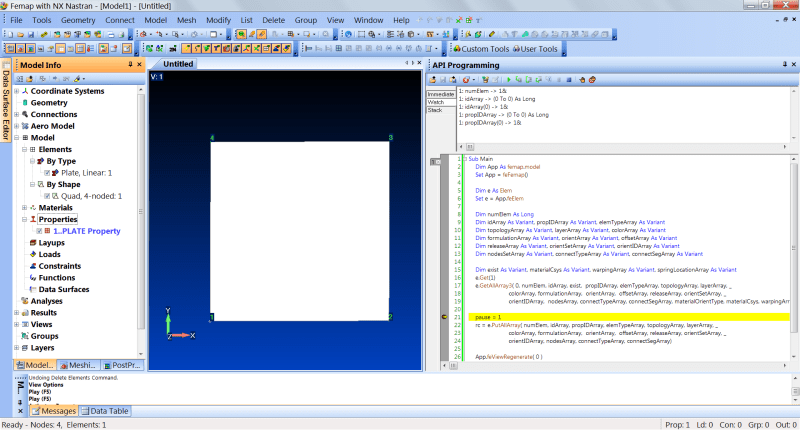Open the File menu
Image resolution: width=800 pixels, height=430 pixels.
(16, 20)
